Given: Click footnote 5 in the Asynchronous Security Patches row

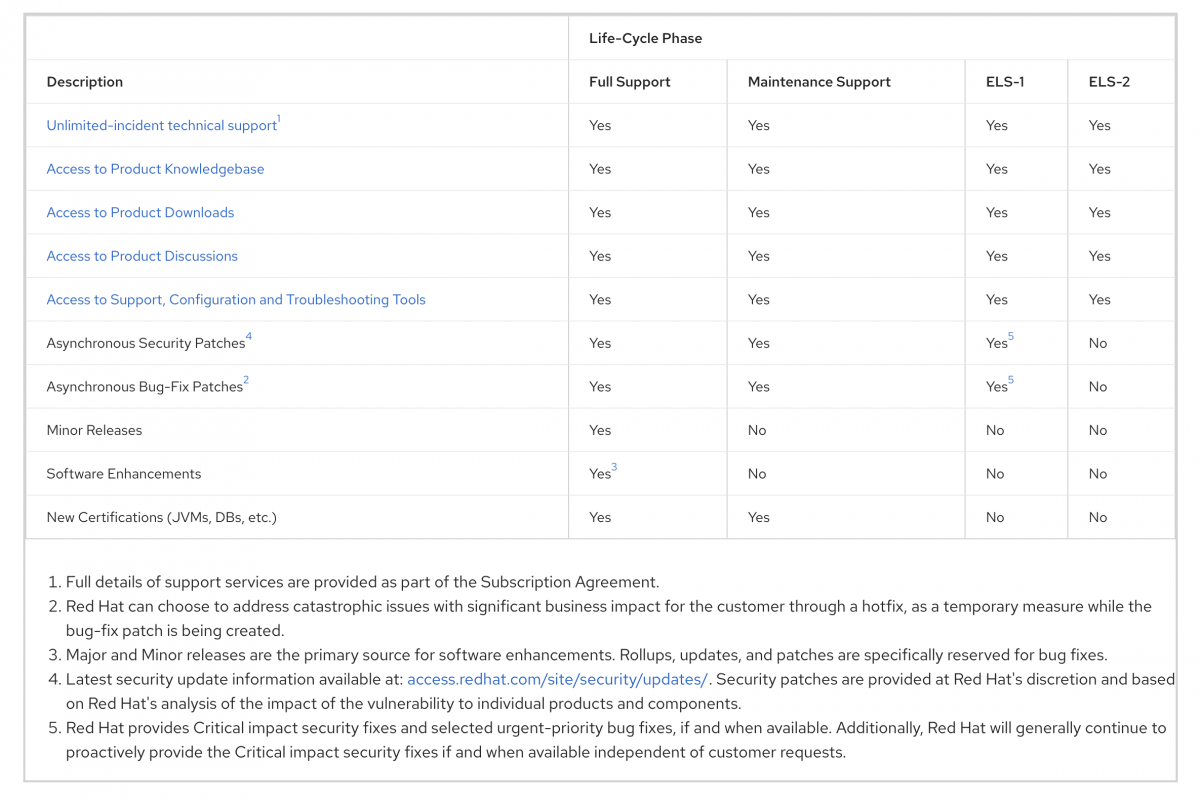Looking at the screenshot, I should pyautogui.click(x=1011, y=337).
